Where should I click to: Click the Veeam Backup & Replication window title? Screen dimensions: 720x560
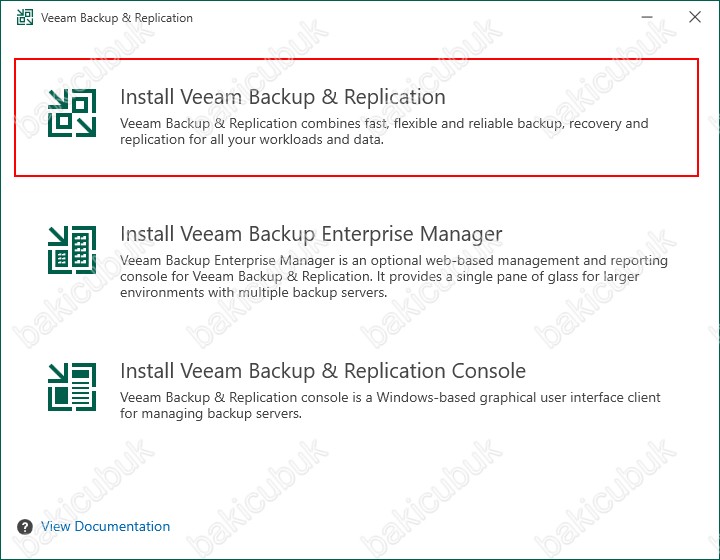point(117,18)
